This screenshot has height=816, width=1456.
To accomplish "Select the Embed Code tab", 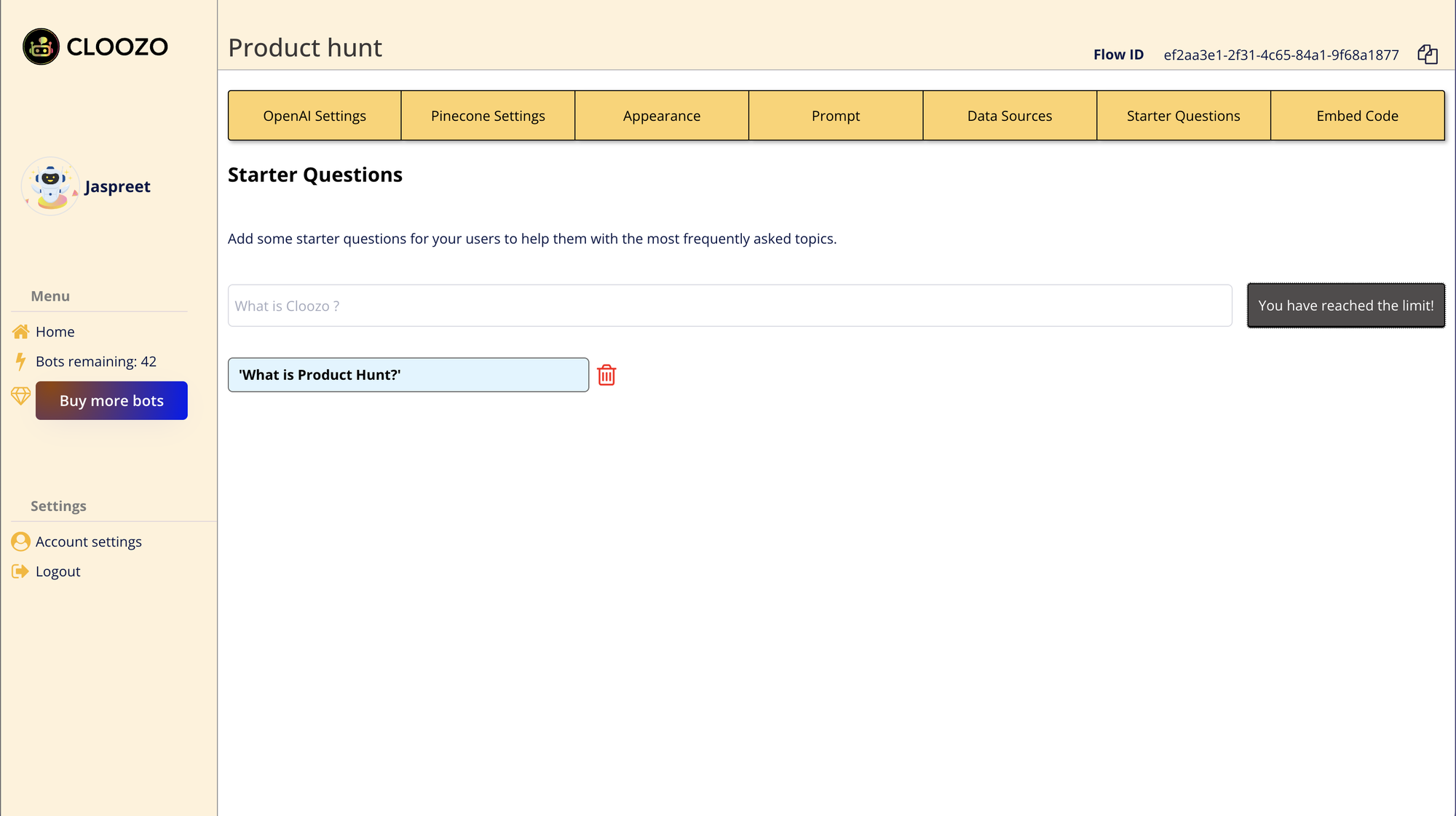I will [x=1357, y=115].
